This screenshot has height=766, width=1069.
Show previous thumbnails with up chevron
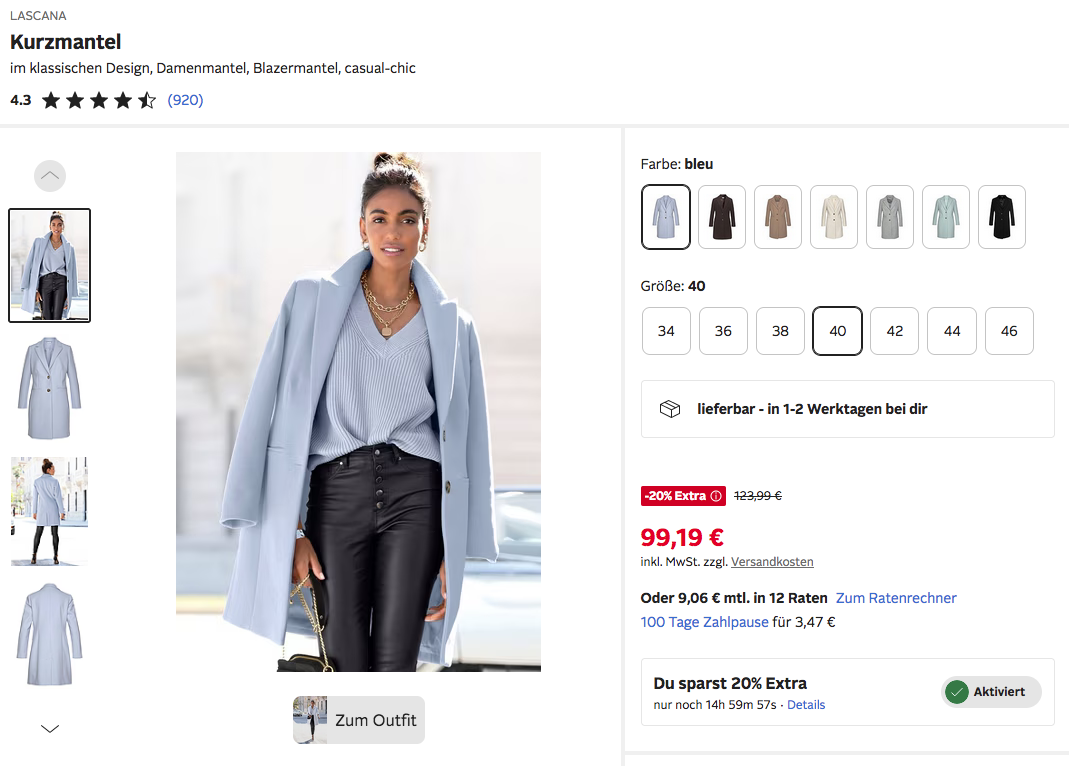pos(50,176)
